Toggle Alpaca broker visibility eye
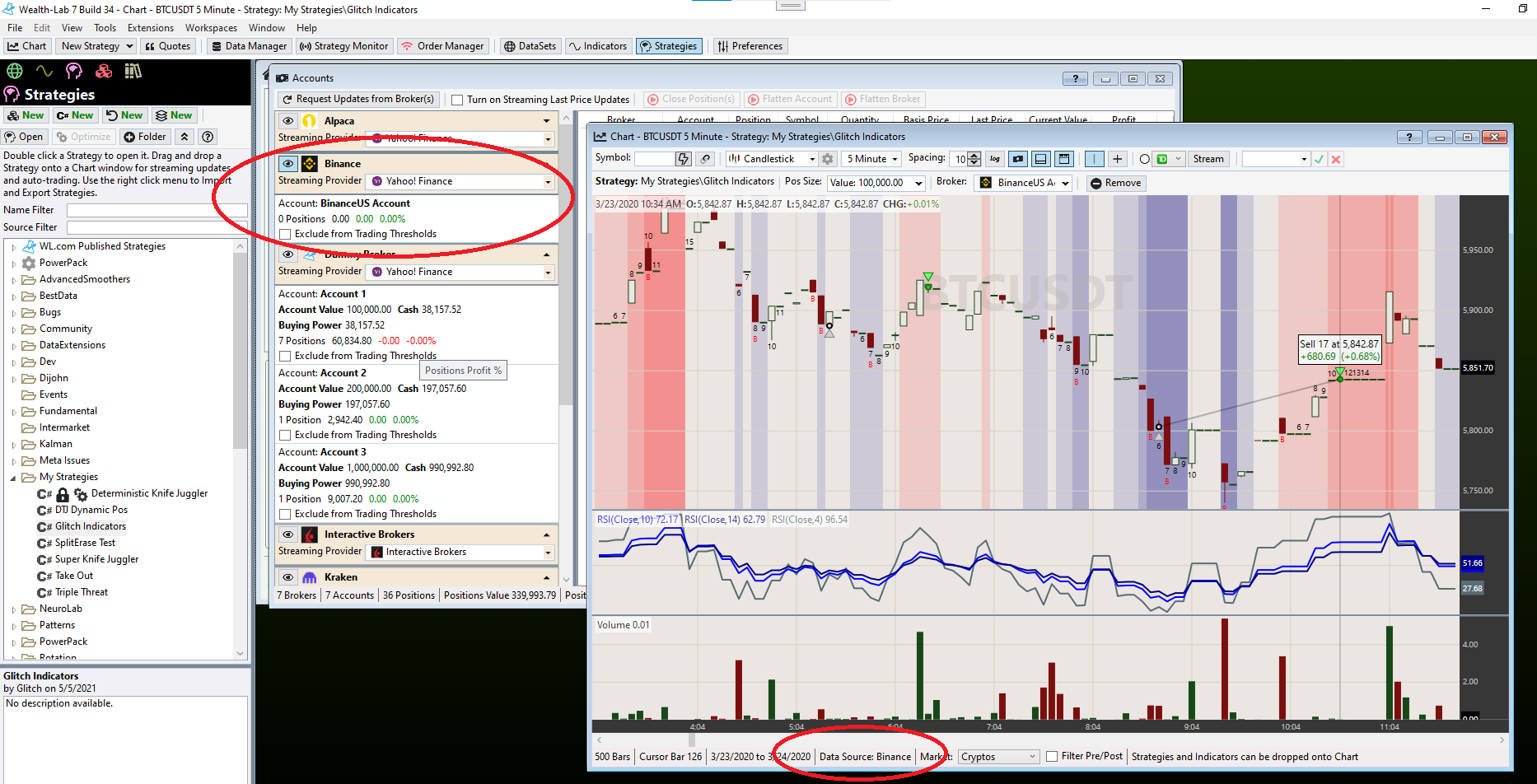 (x=287, y=121)
